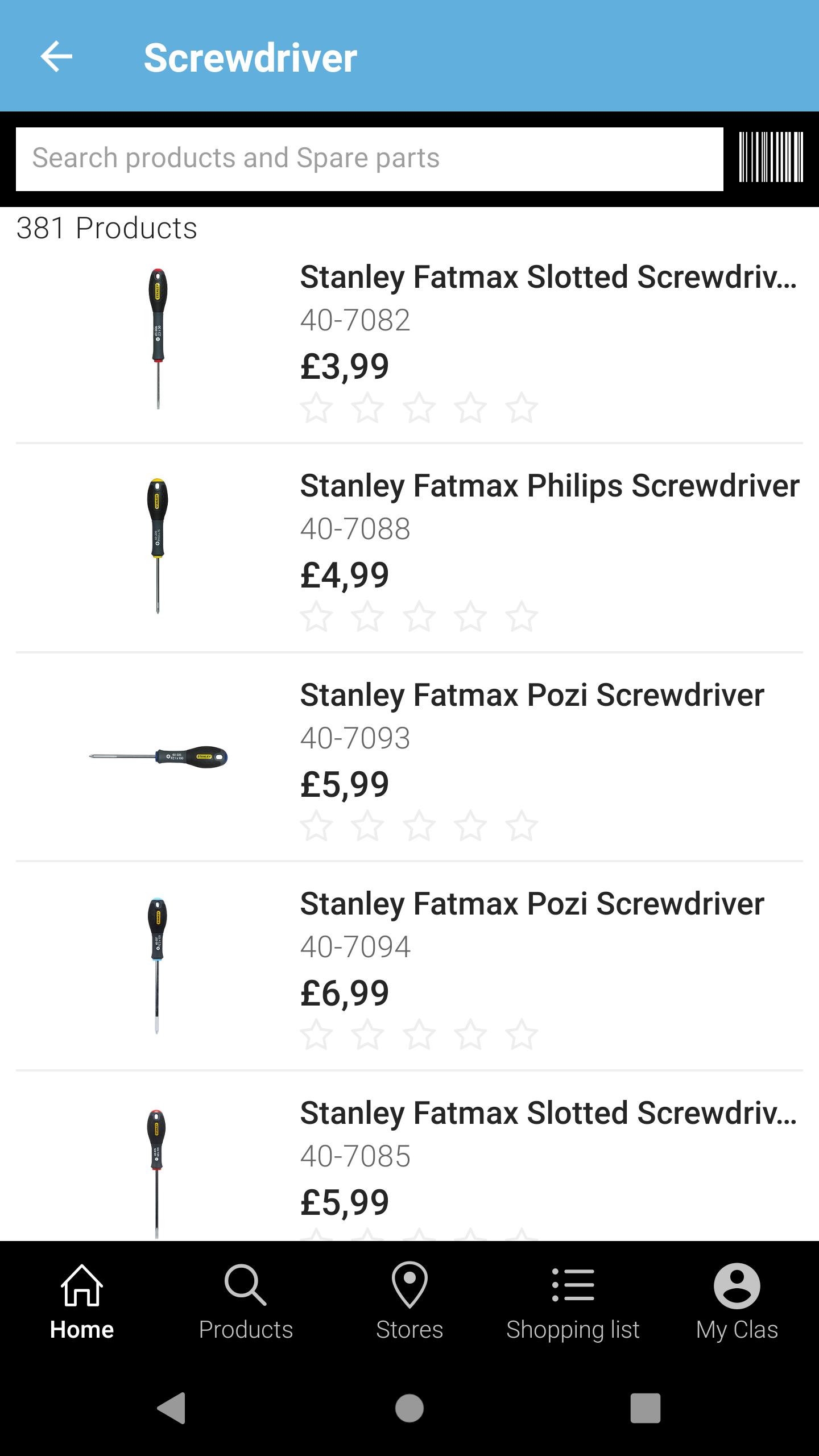
Task: Click the first star on item 40-7088
Action: point(316,617)
